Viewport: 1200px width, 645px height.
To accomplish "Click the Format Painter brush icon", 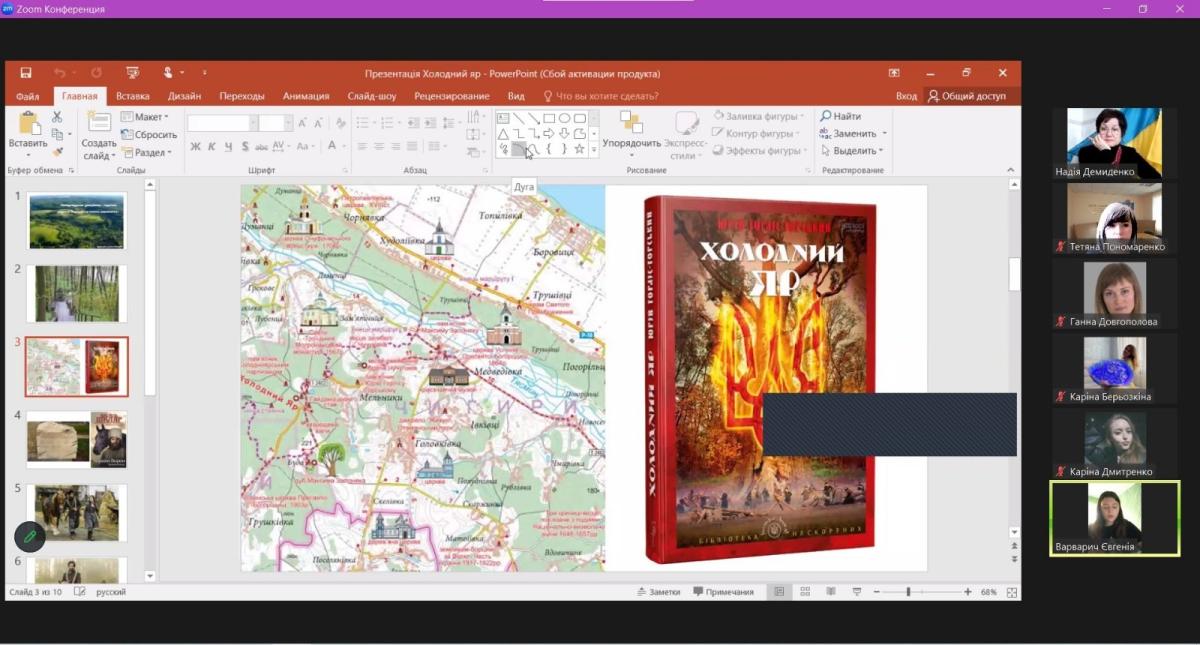I will (57, 151).
